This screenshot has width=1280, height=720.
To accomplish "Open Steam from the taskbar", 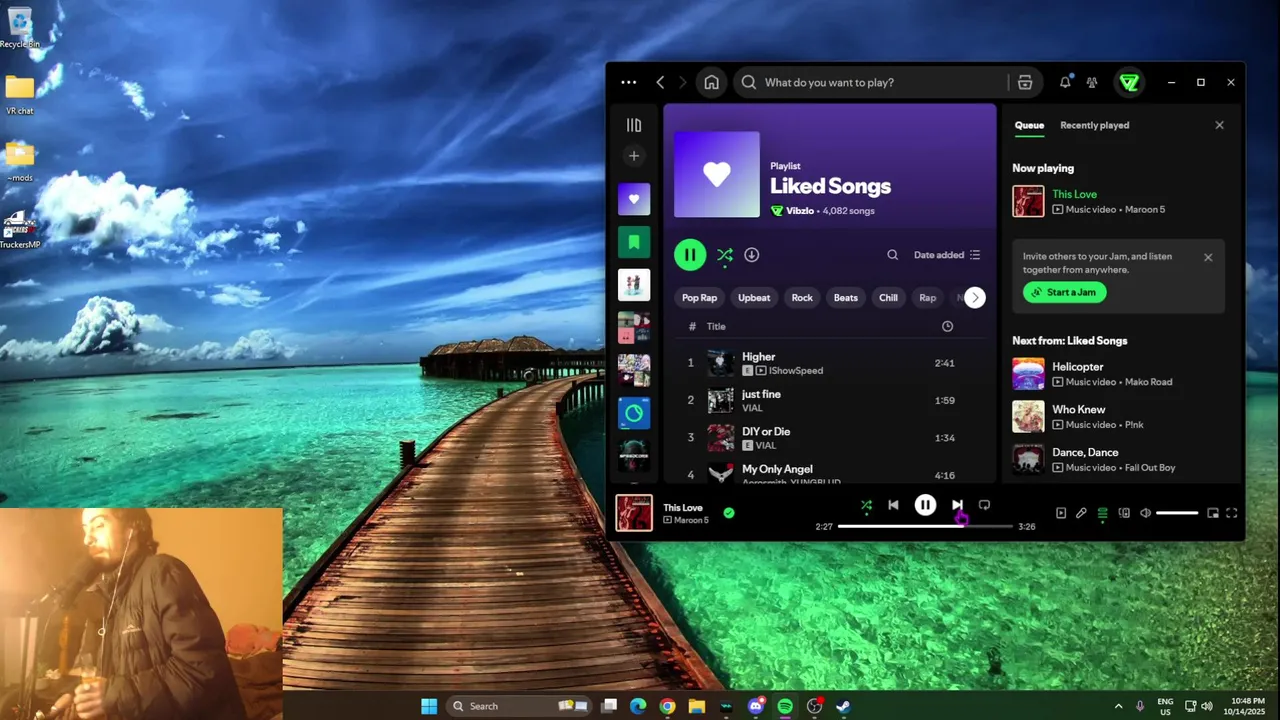I will pos(843,706).
